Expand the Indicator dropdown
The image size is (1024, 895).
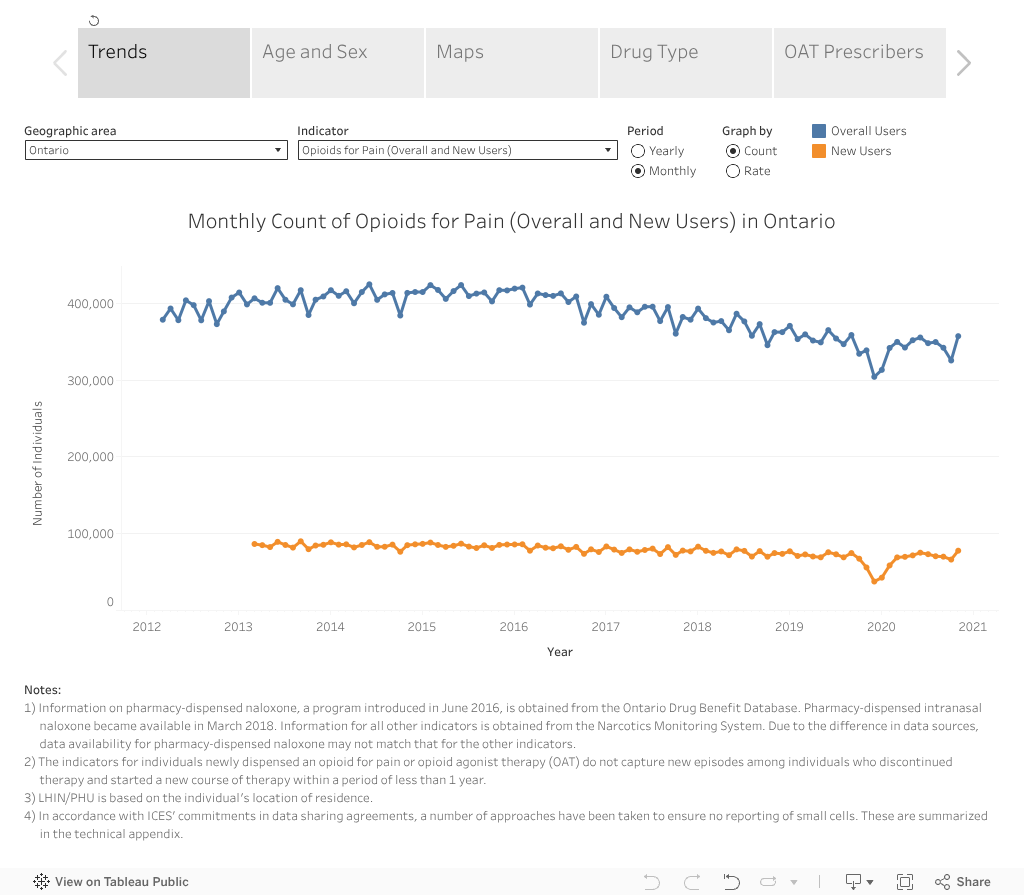456,150
